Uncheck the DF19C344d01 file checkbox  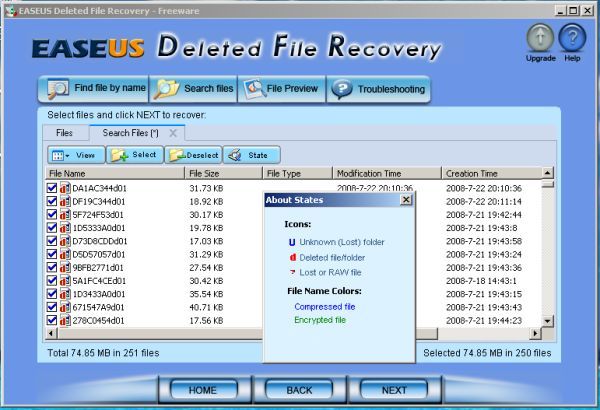52,201
